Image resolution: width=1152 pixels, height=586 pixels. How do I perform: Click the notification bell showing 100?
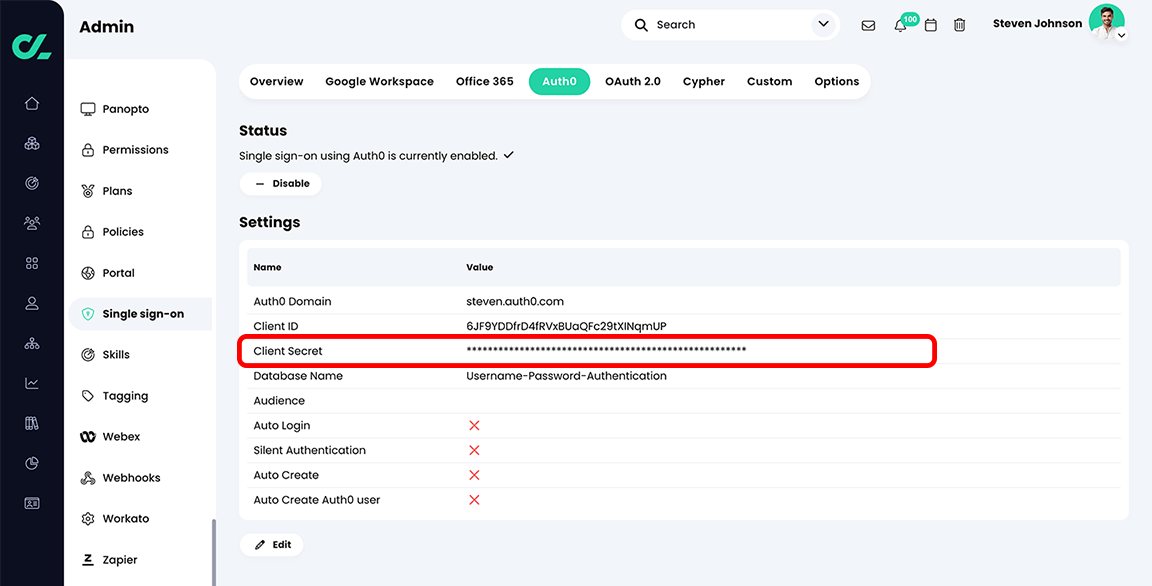901,24
